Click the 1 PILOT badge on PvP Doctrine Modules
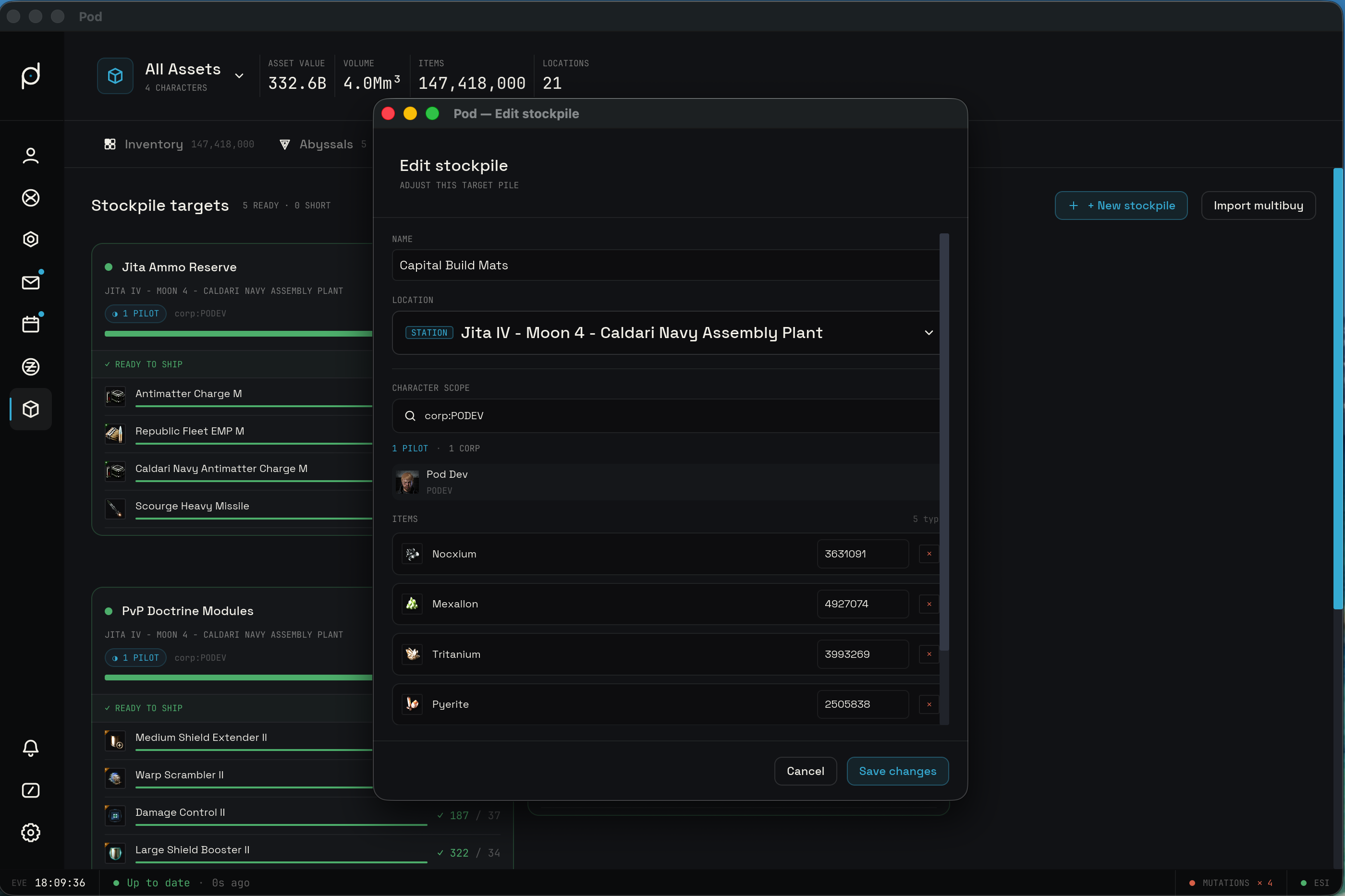The height and width of the screenshot is (896, 1345). [x=135, y=658]
